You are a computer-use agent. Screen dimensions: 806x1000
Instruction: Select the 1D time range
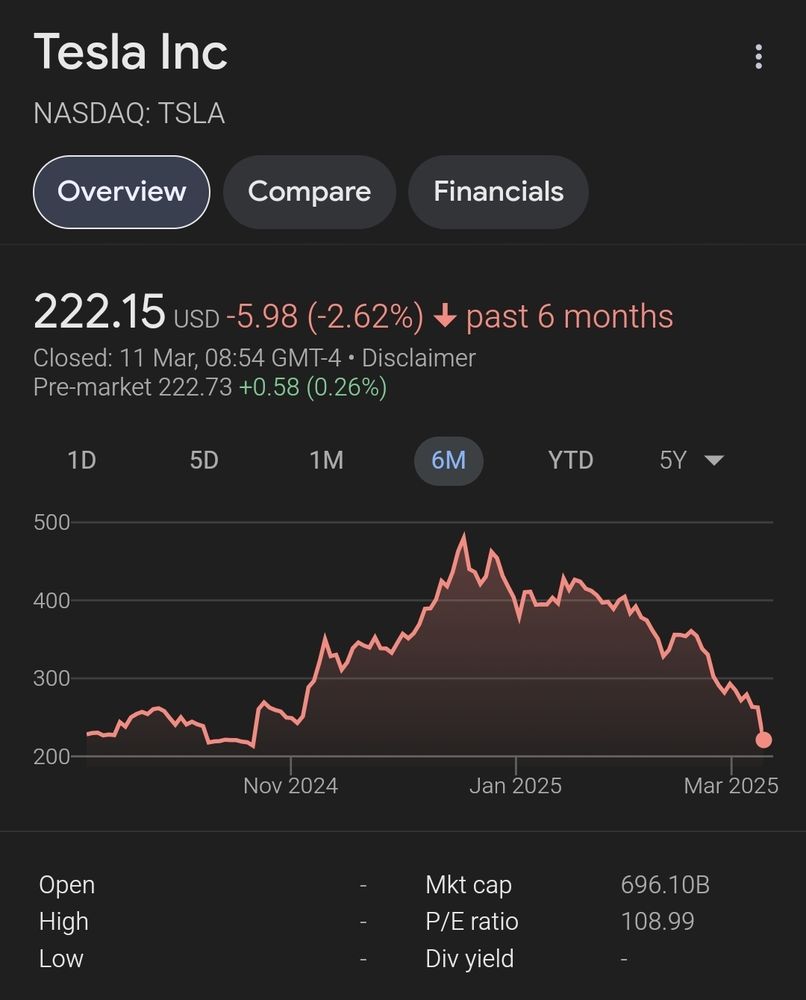click(x=81, y=460)
